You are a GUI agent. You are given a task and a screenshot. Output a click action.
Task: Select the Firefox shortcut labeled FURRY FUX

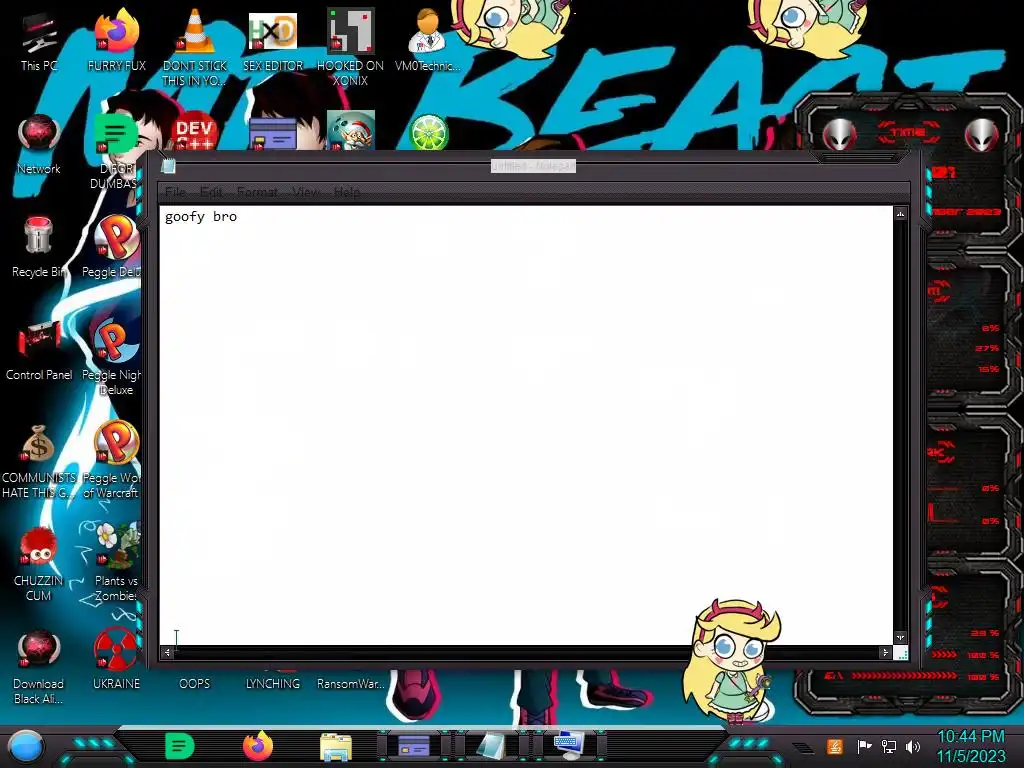[x=116, y=40]
